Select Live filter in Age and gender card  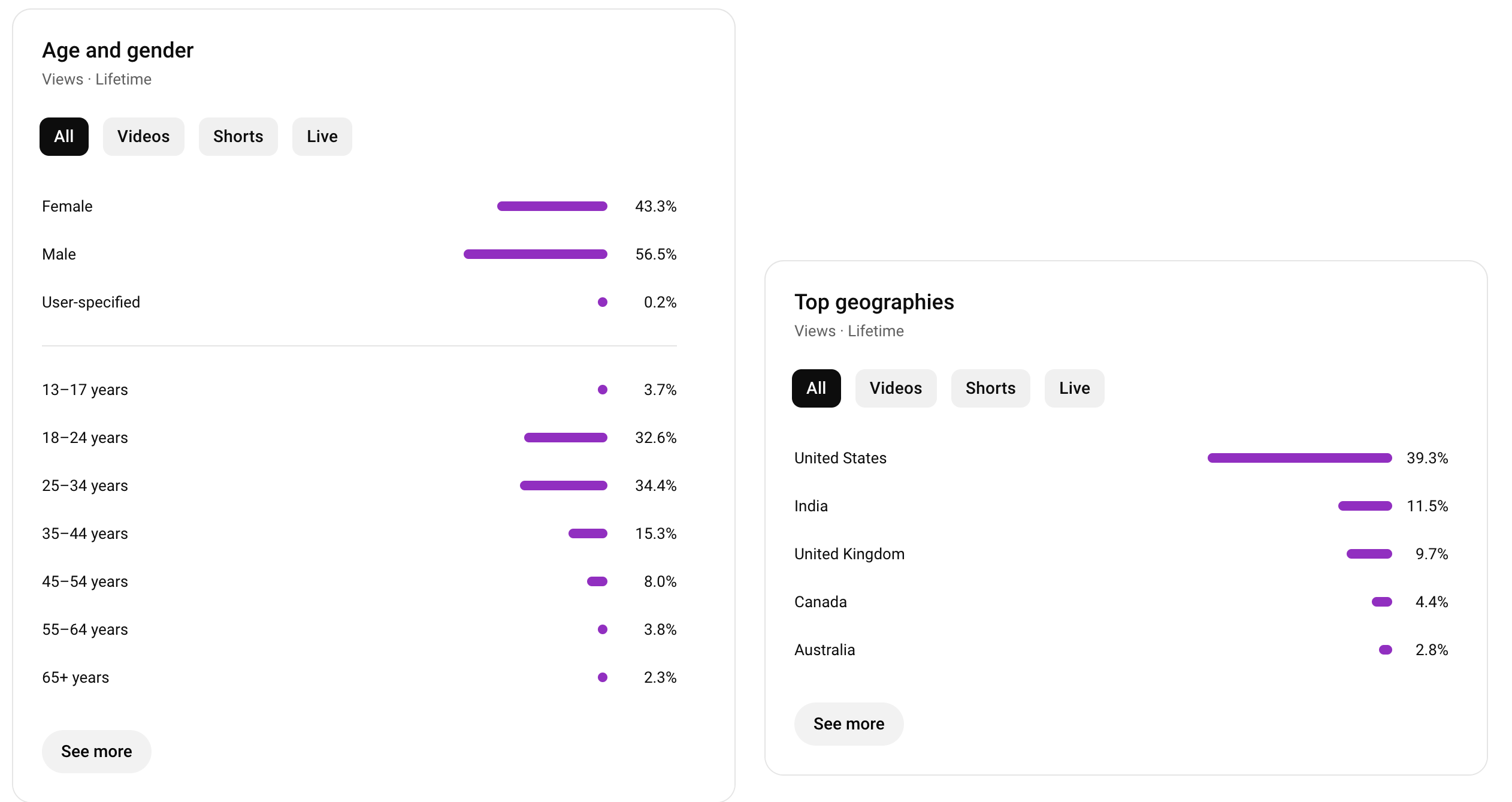pyautogui.click(x=322, y=137)
